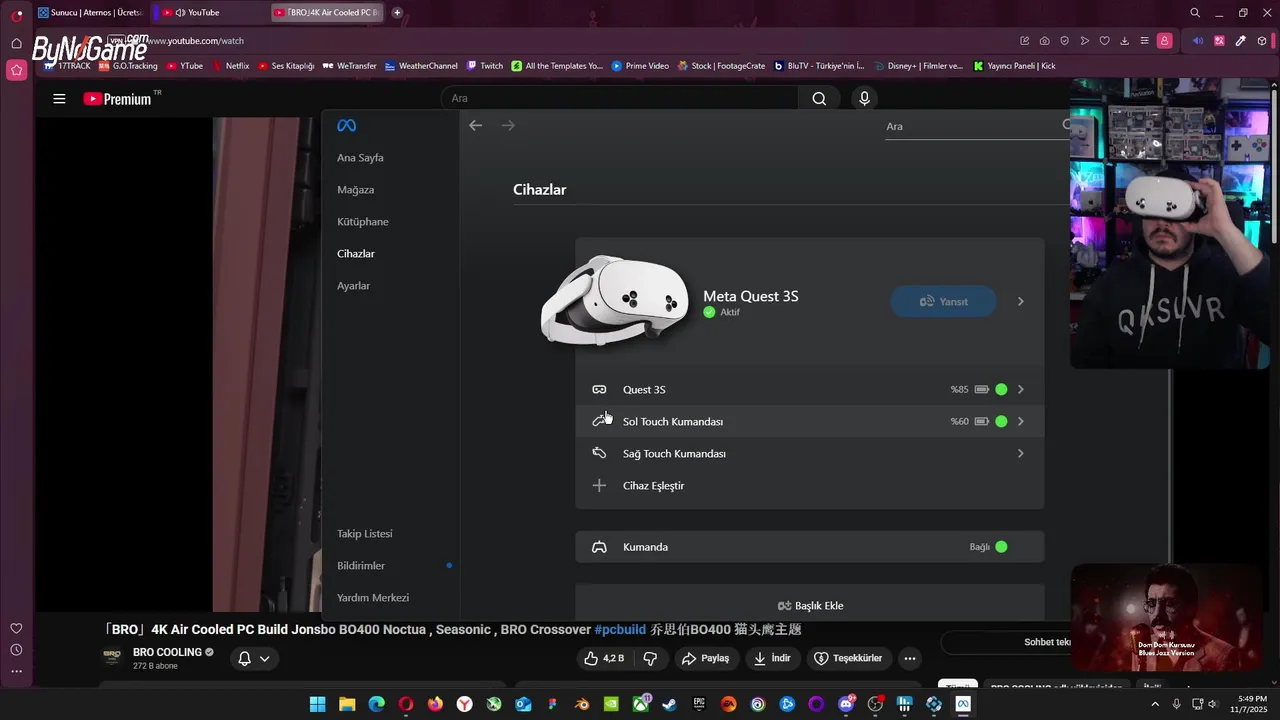Open video more actions three dots
This screenshot has height=720, width=1280.
coord(909,658)
